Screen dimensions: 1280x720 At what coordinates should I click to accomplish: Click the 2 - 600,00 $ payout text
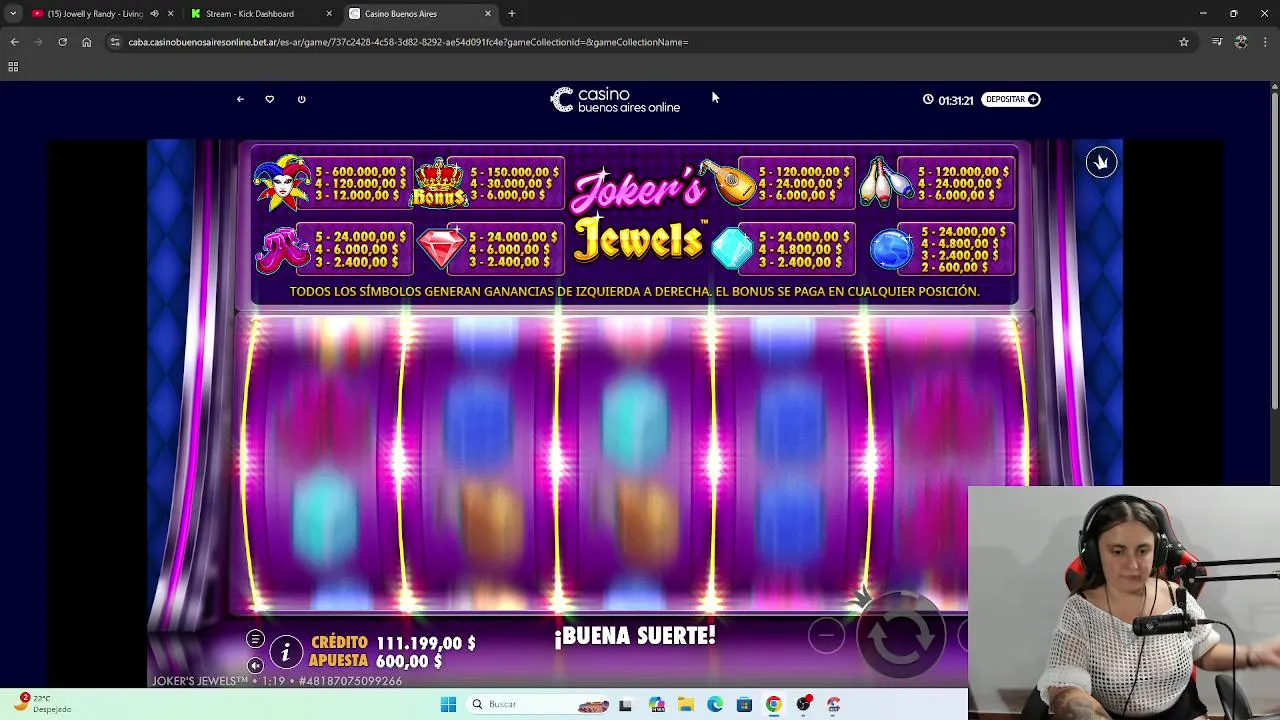point(955,267)
